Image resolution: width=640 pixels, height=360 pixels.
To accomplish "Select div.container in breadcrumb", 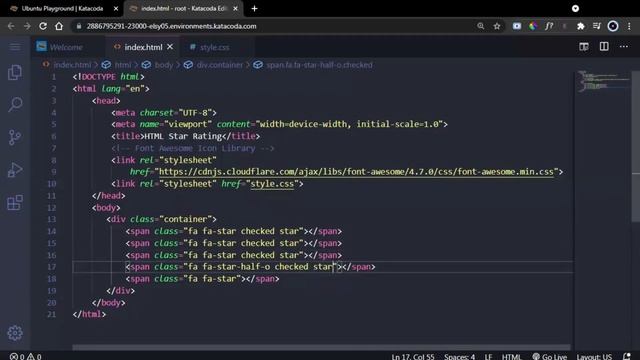I will 220,65.
